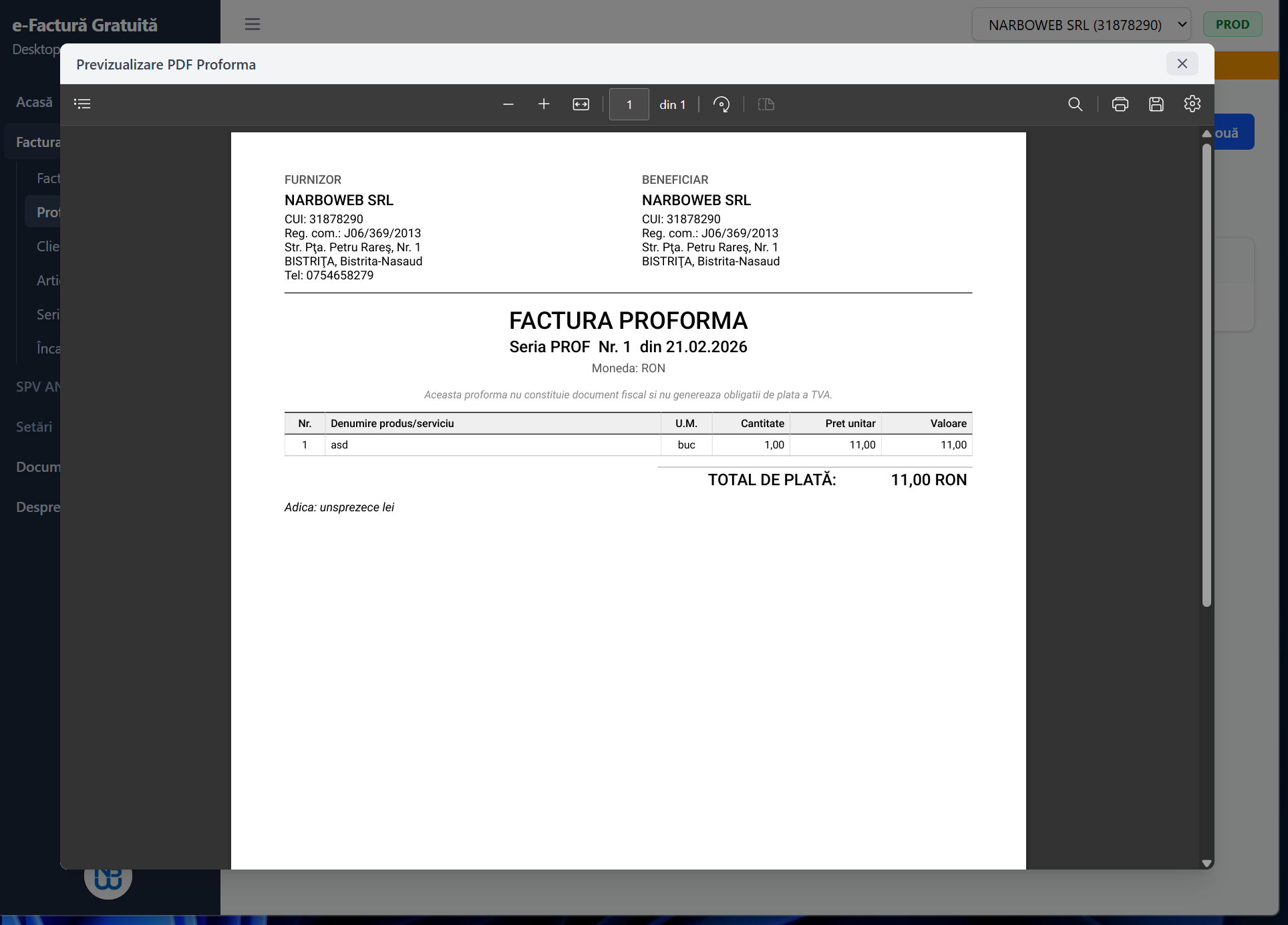Open Setări from the sidebar

pos(34,426)
